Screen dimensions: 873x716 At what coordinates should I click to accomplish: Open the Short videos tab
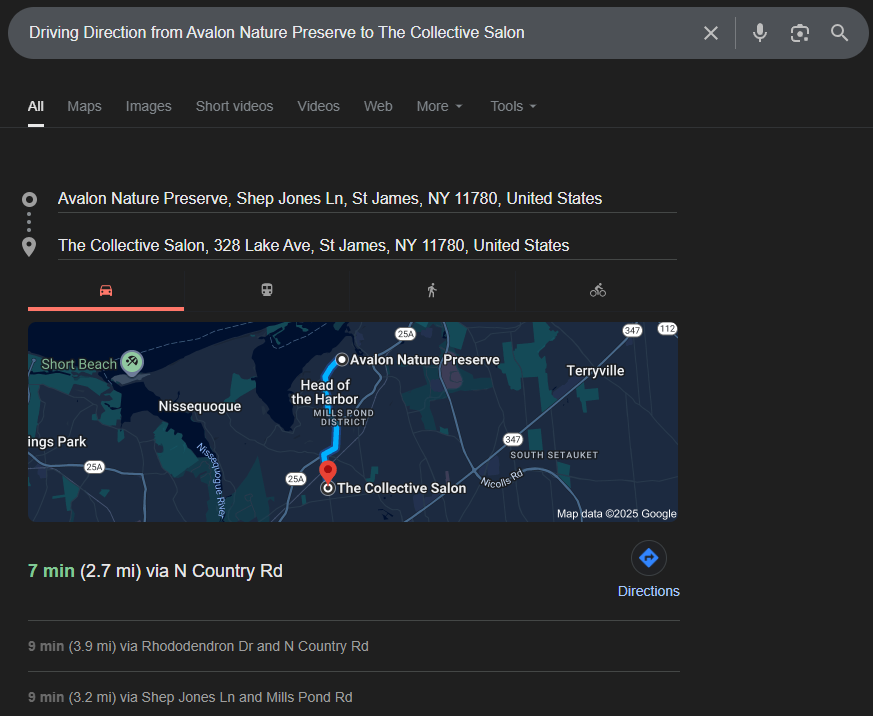(234, 106)
